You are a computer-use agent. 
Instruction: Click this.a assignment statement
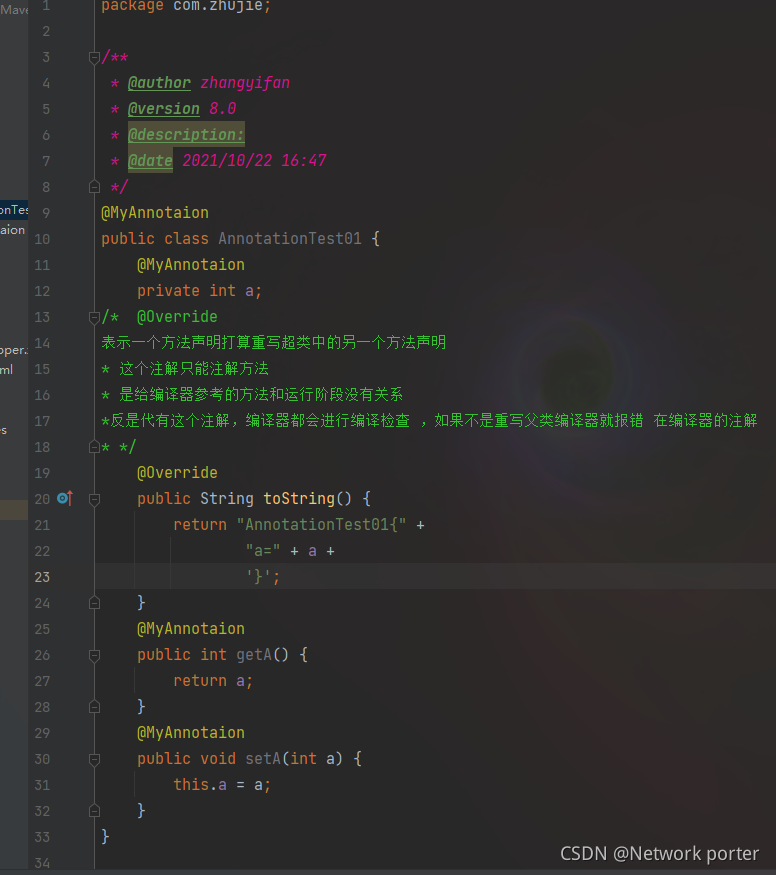(222, 785)
